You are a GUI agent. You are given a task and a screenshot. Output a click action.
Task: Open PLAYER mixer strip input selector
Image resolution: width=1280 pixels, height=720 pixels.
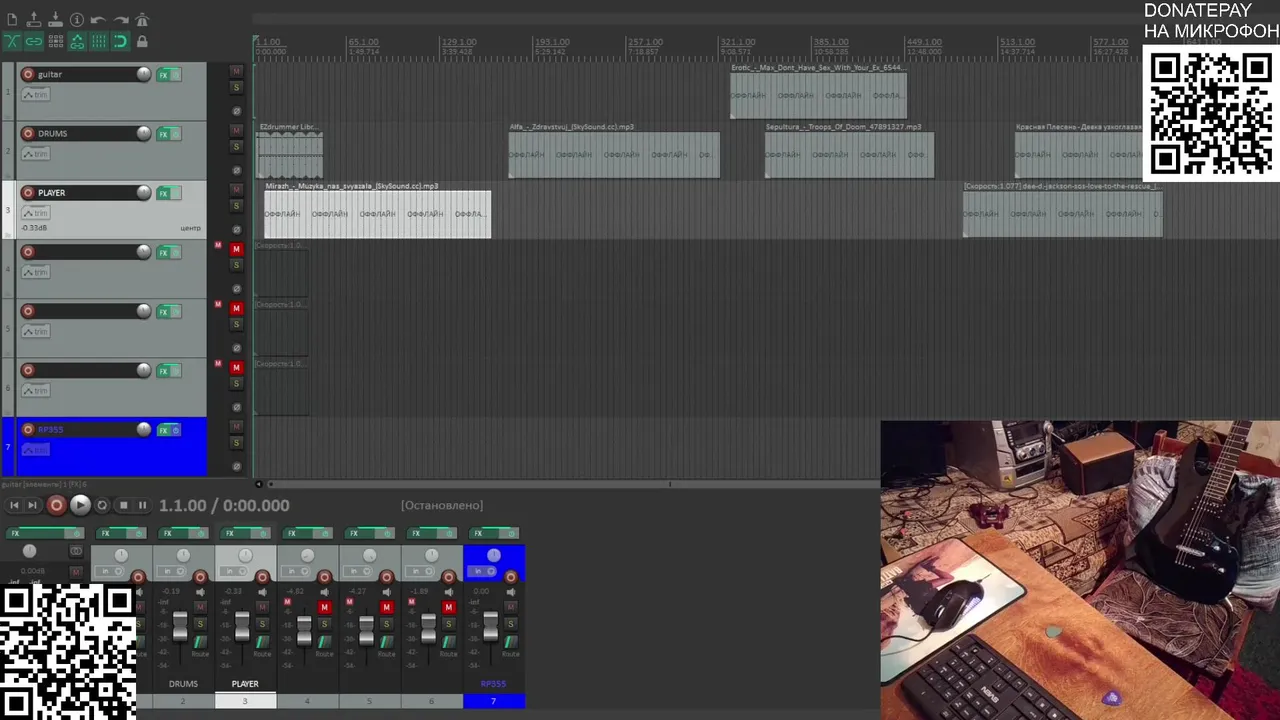pyautogui.click(x=234, y=571)
